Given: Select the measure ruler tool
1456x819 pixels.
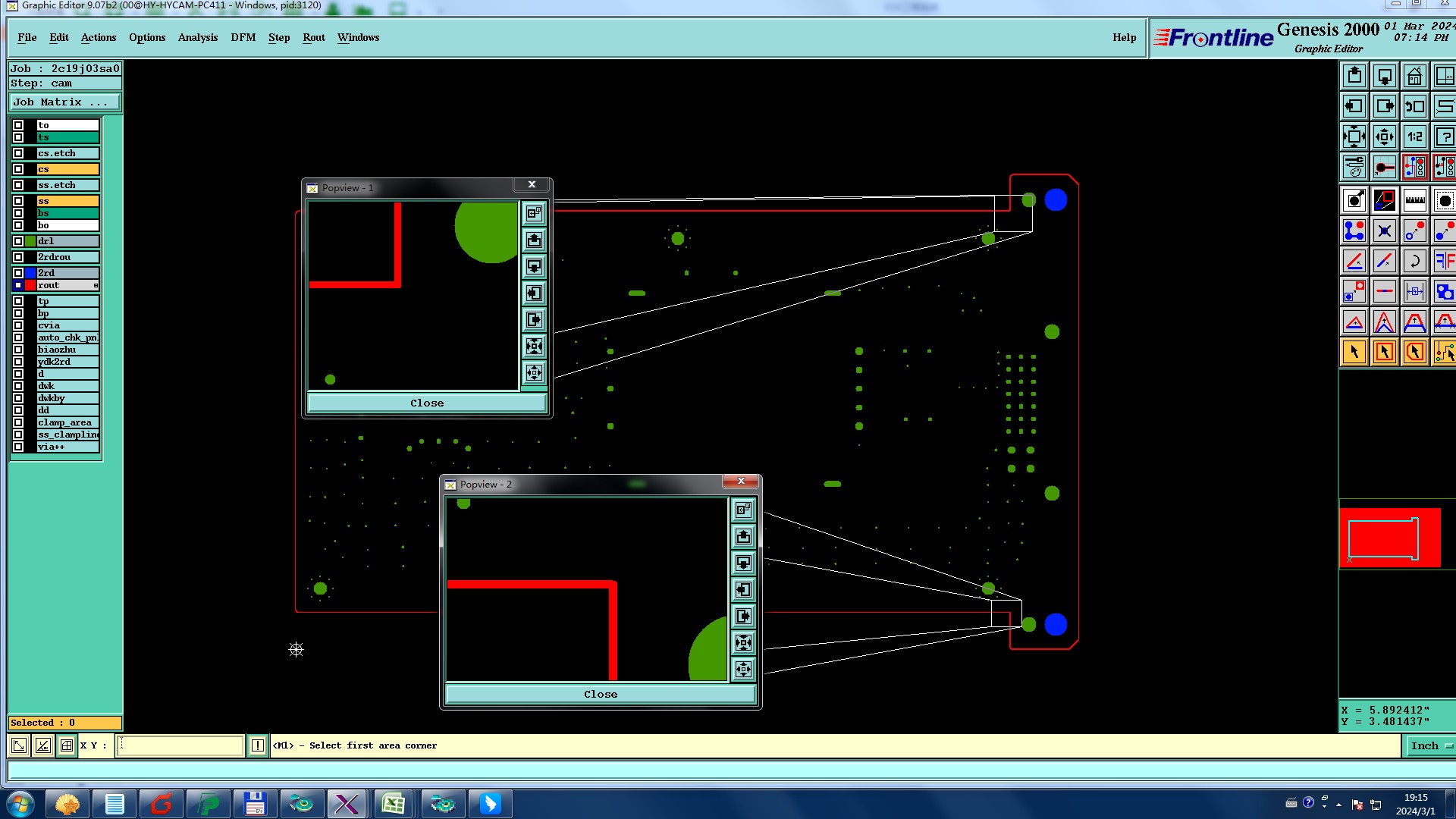Looking at the screenshot, I should tap(1414, 201).
